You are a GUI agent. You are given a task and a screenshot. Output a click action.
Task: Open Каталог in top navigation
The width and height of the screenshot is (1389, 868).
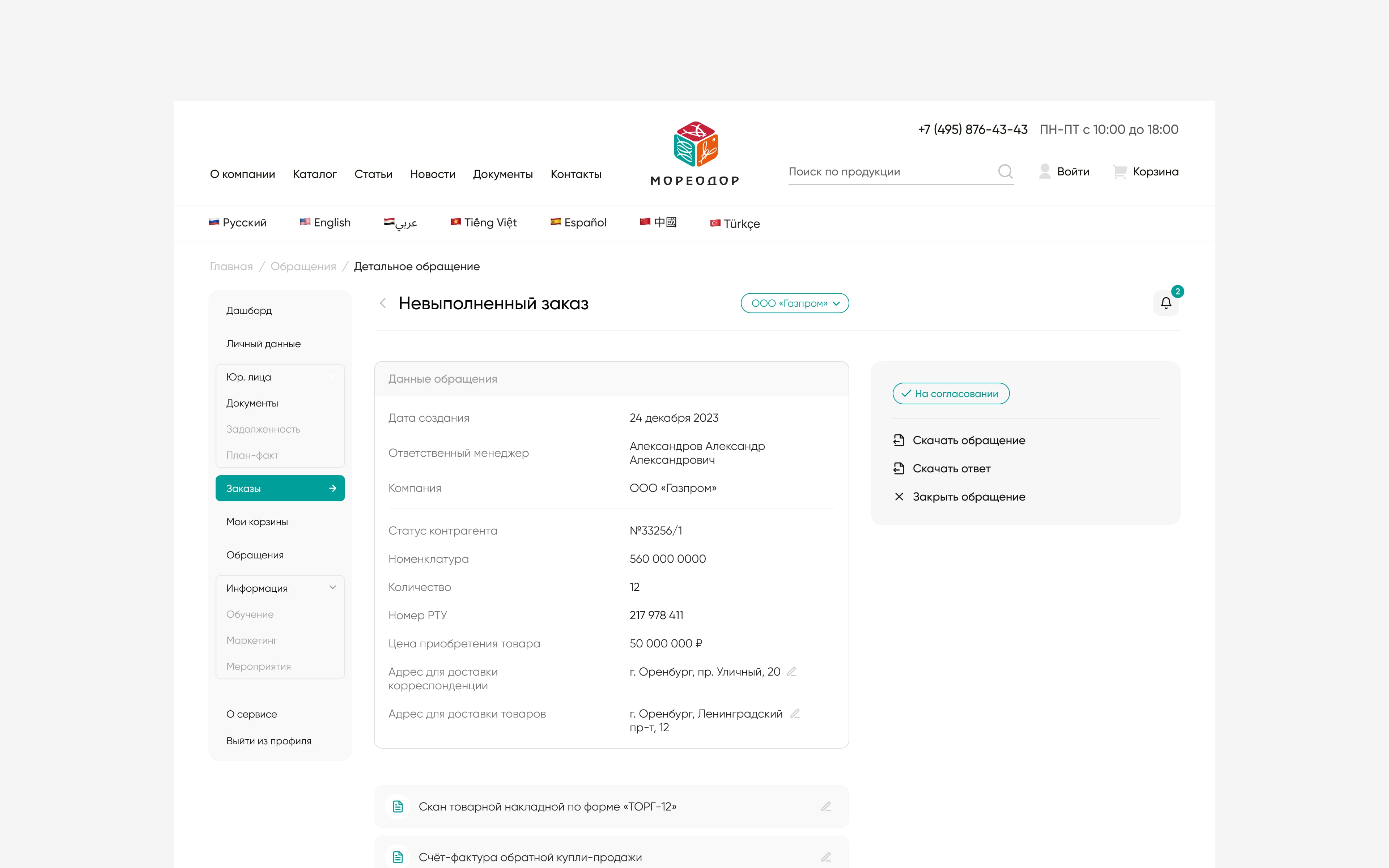[x=315, y=174]
